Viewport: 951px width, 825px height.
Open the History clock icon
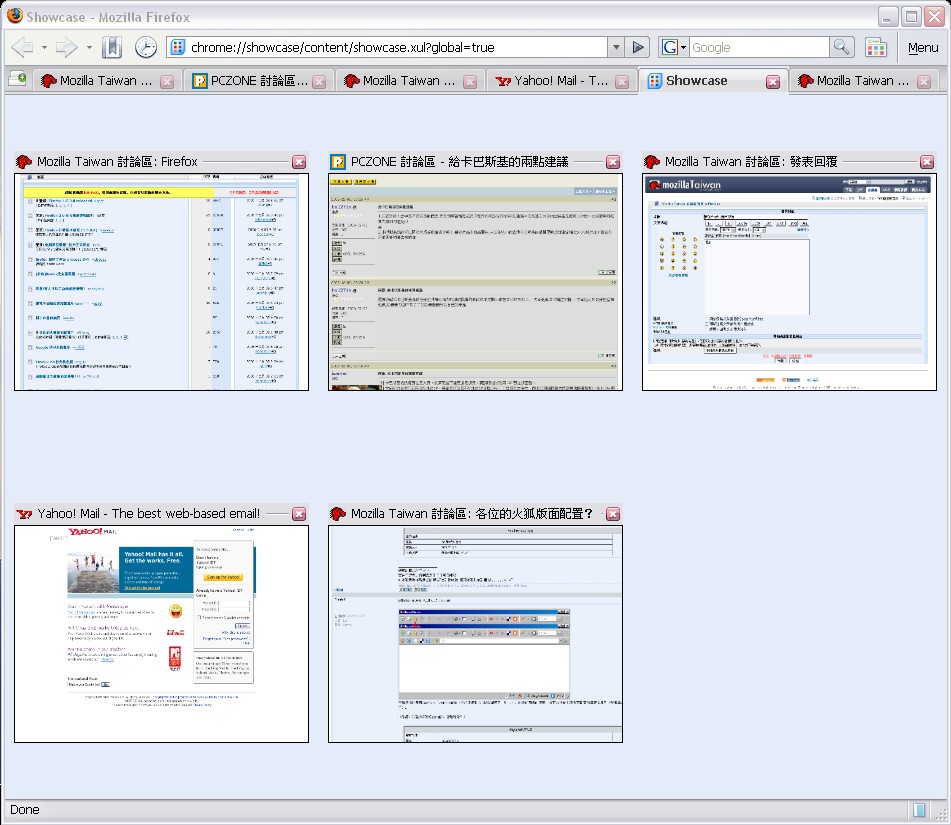tap(146, 47)
